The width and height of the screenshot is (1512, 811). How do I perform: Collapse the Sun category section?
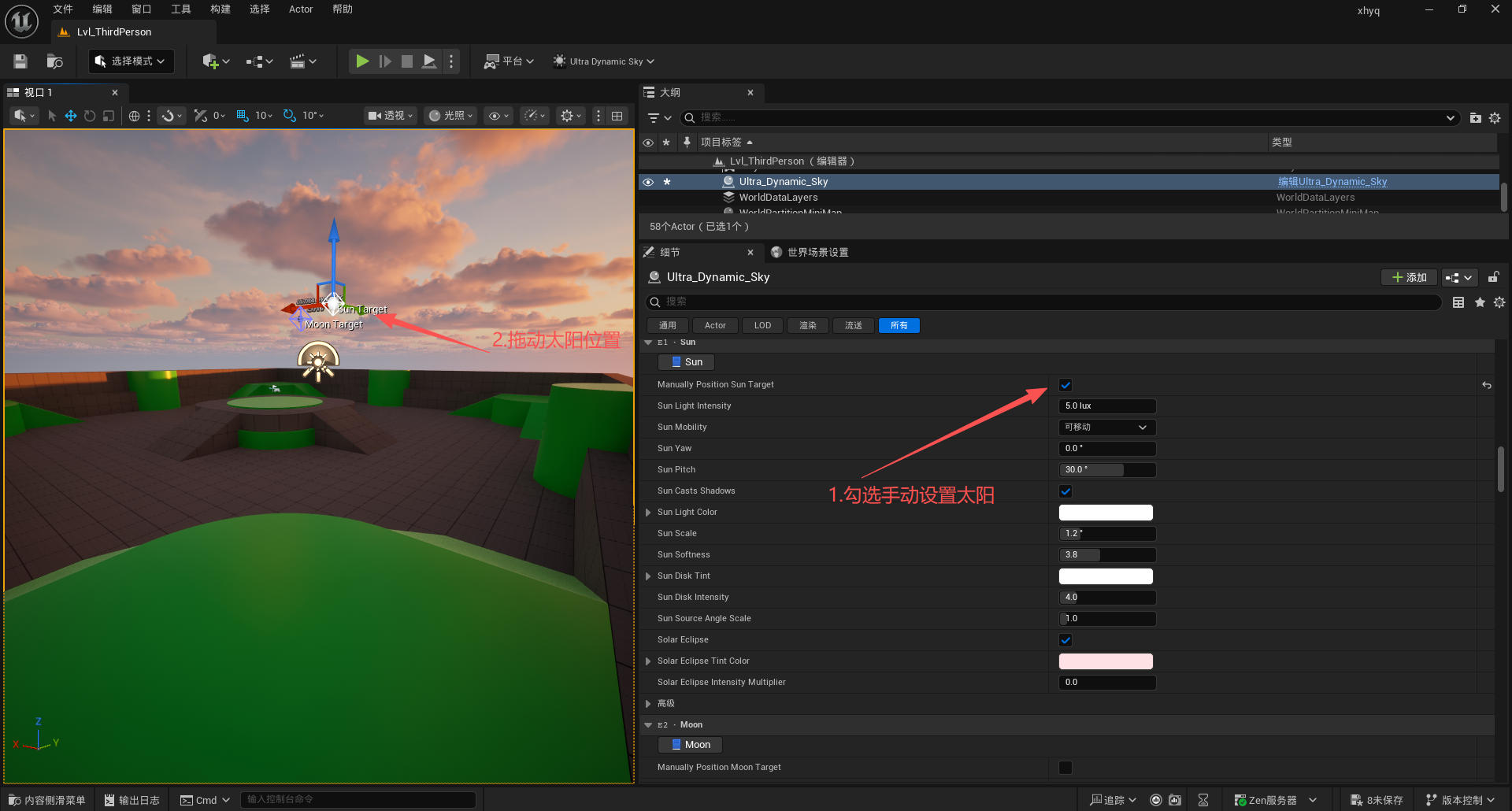[648, 343]
